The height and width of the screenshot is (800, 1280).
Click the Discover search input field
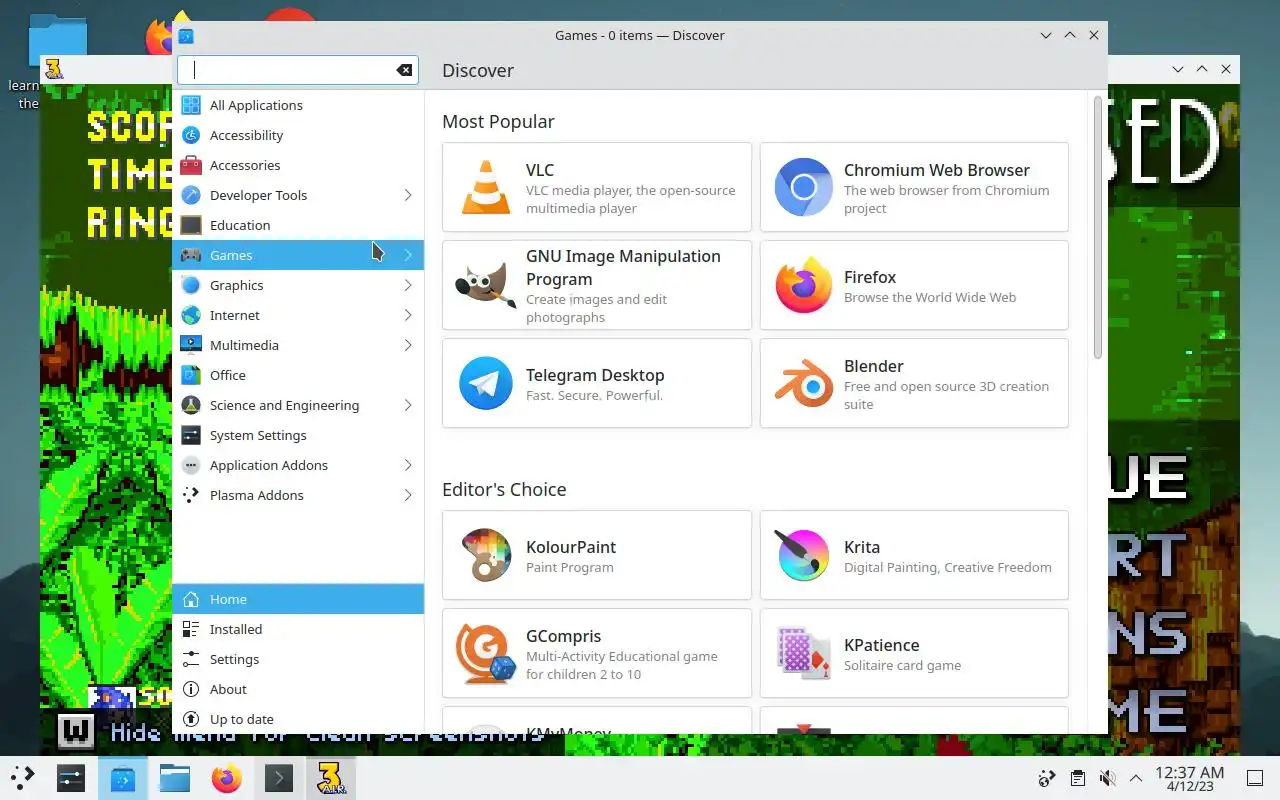click(x=298, y=70)
